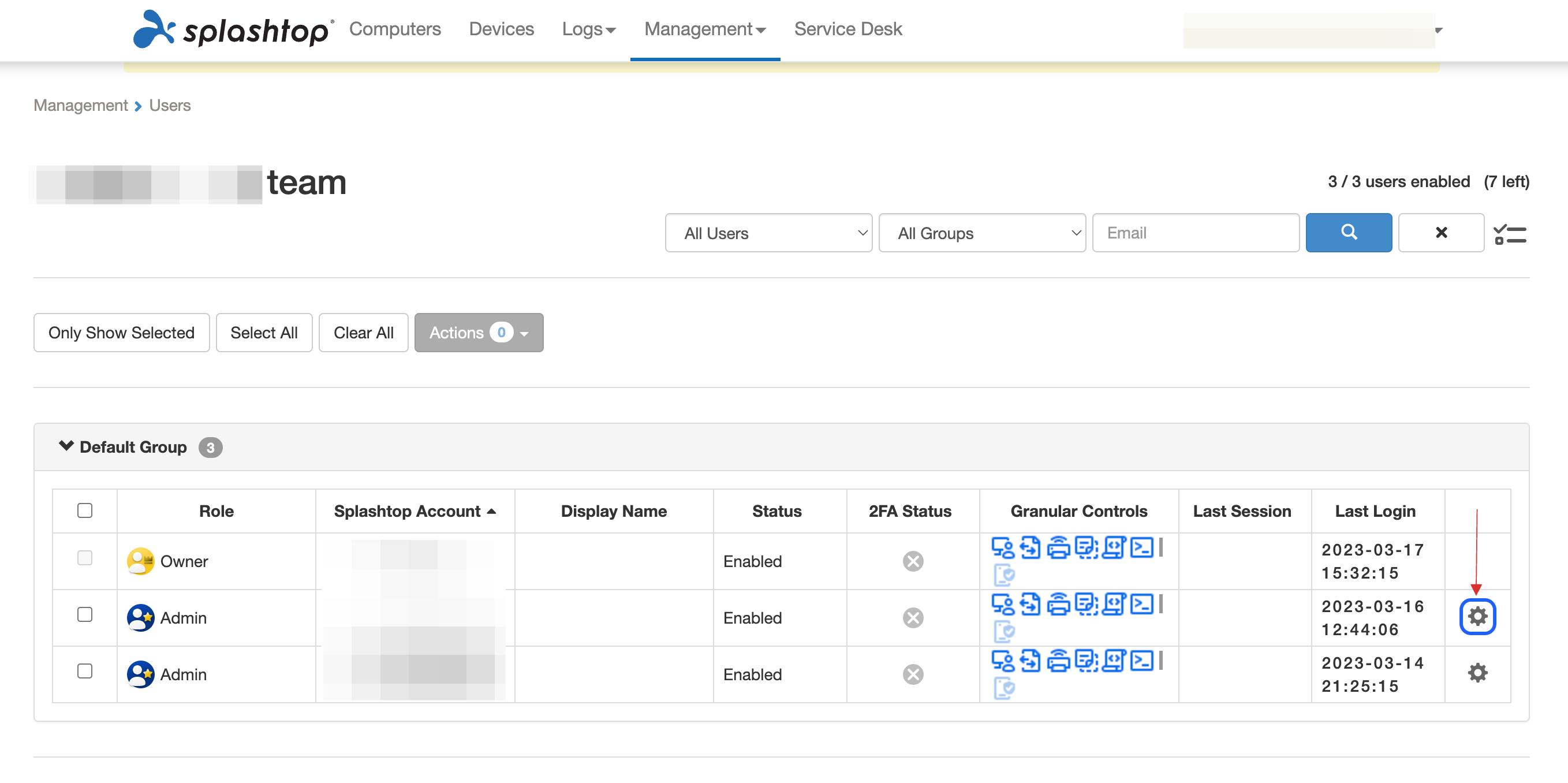The height and width of the screenshot is (783, 1568).
Task: Click device shield icon in 2023-03-14 Admin row
Action: point(1004,687)
